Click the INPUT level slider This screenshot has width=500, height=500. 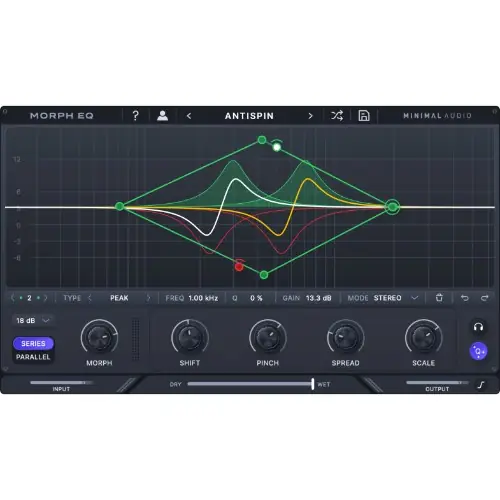click(x=61, y=382)
